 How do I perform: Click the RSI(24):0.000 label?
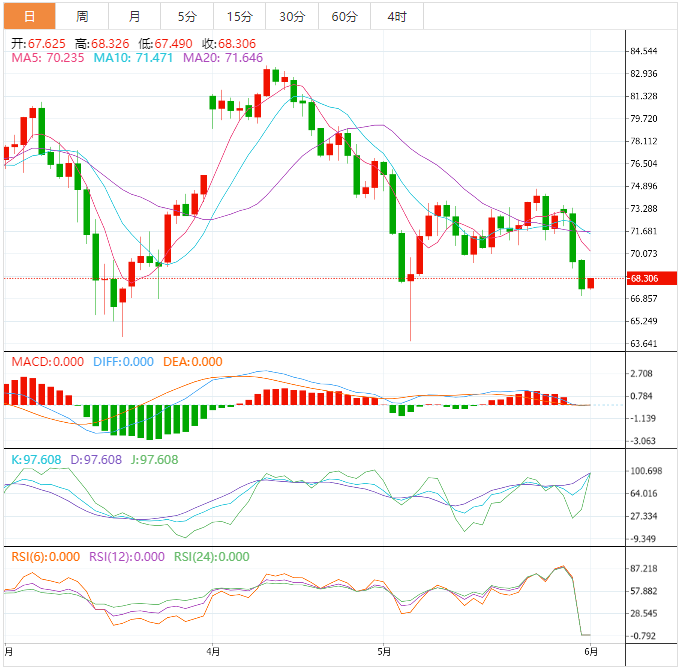pos(212,557)
